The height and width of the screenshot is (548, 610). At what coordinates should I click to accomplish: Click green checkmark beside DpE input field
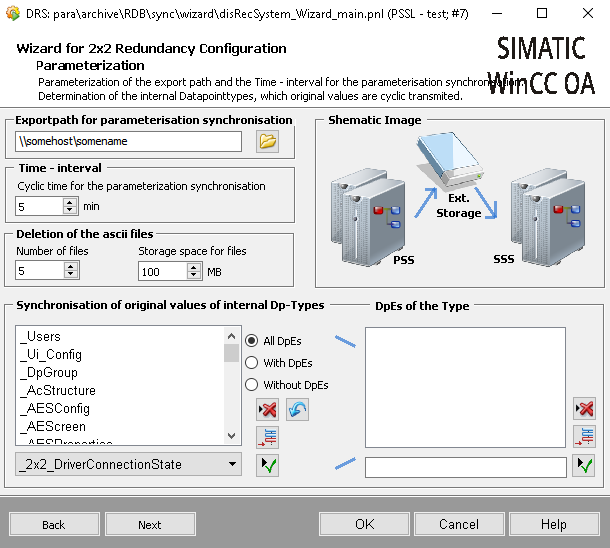(x=584, y=465)
